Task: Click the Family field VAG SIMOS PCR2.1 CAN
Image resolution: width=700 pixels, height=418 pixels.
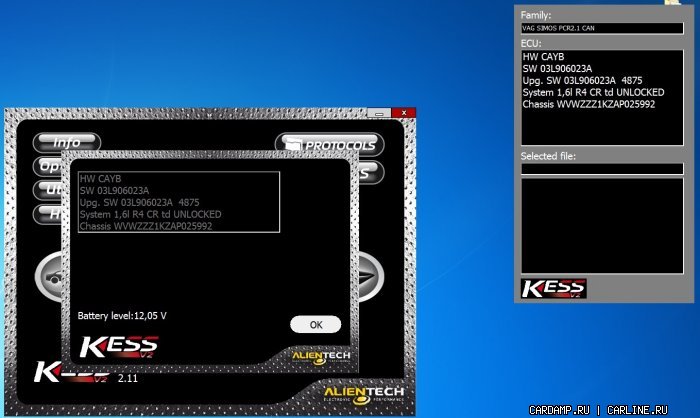Action: pyautogui.click(x=602, y=28)
